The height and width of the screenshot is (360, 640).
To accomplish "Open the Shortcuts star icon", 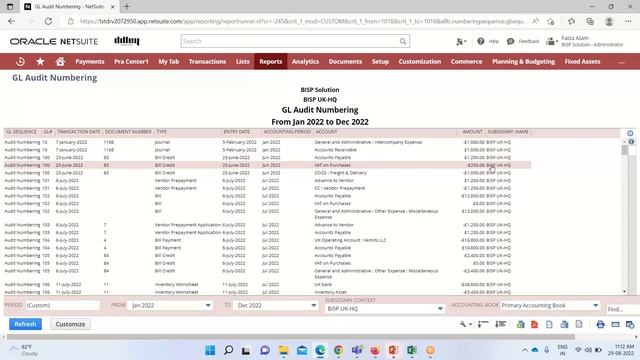I will click(x=40, y=62).
